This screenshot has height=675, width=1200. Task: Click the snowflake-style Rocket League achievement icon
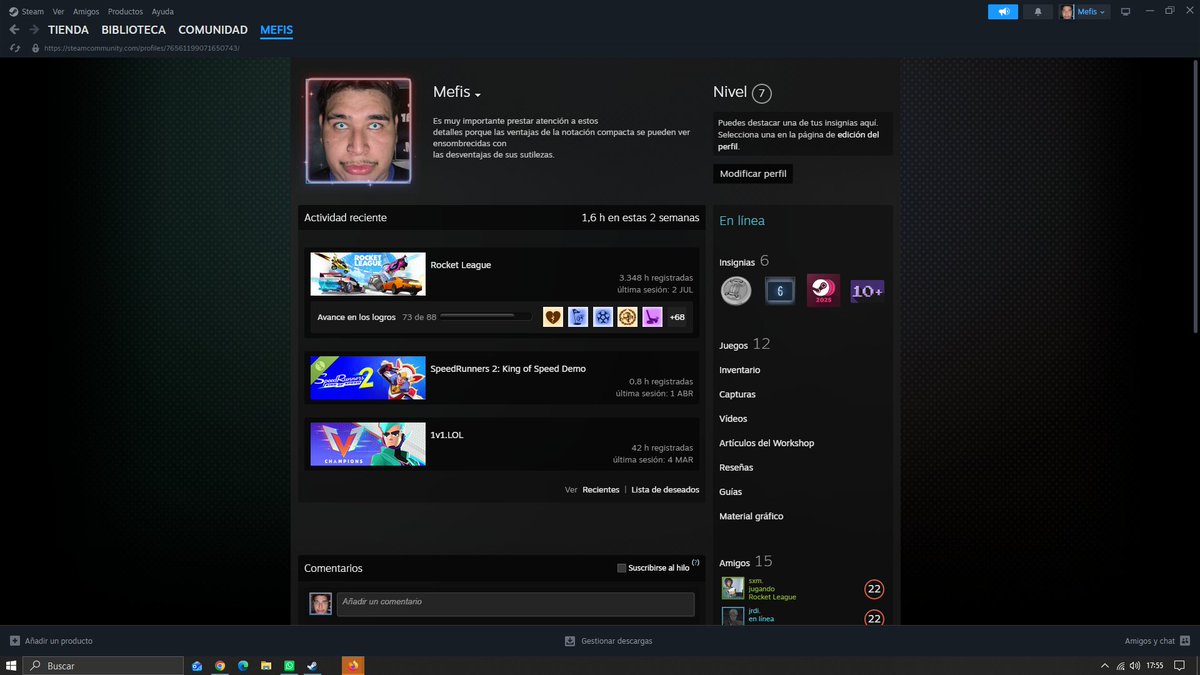click(603, 317)
